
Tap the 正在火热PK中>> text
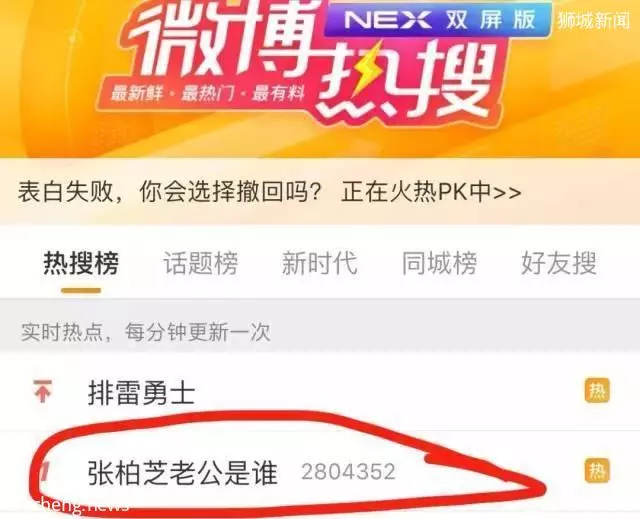431,192
